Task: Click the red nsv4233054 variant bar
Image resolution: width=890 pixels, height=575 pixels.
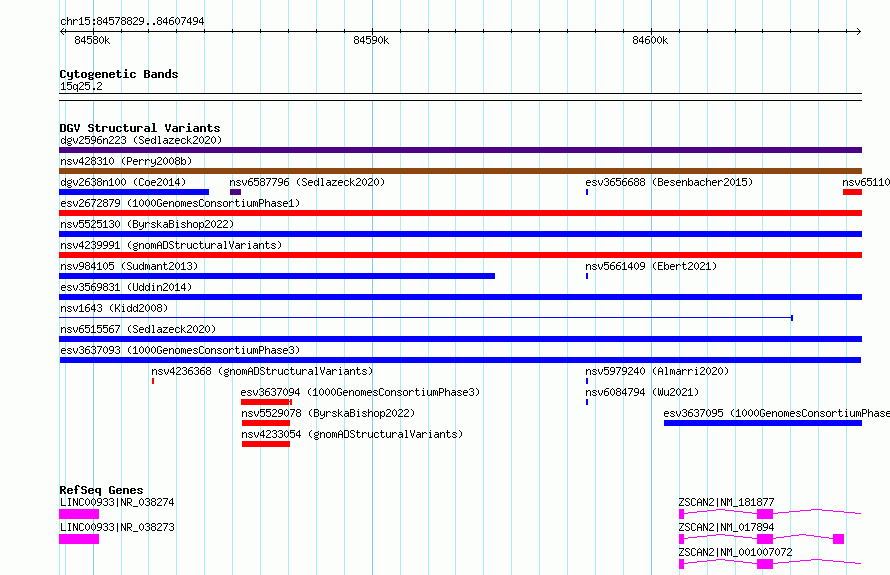Action: point(266,444)
